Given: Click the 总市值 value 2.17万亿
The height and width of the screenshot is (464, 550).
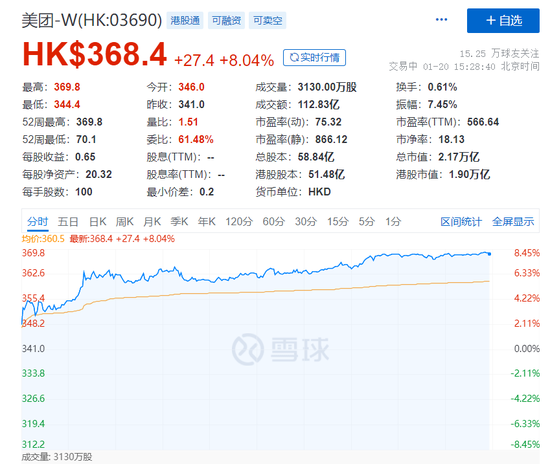Looking at the screenshot, I should click(458, 157).
